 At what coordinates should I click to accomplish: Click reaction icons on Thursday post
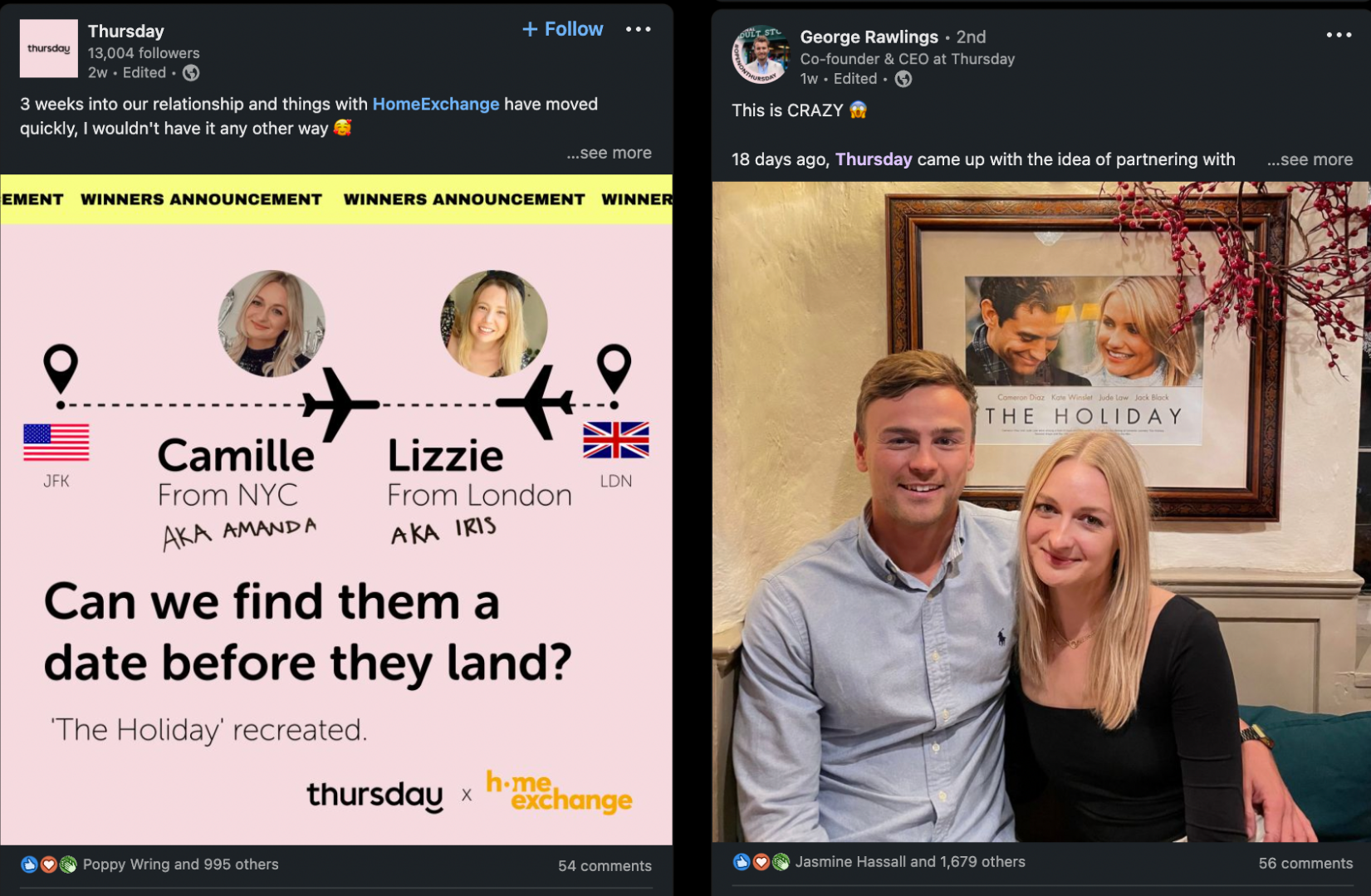49,864
